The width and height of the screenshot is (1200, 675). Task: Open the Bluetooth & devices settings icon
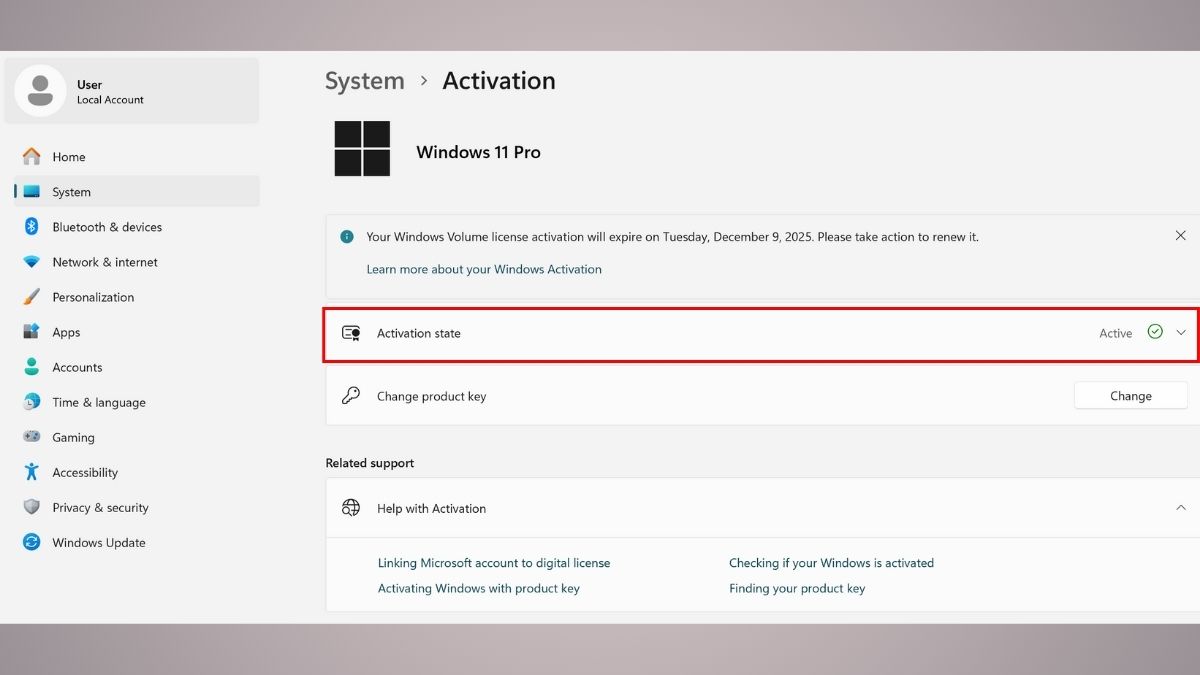coord(31,227)
